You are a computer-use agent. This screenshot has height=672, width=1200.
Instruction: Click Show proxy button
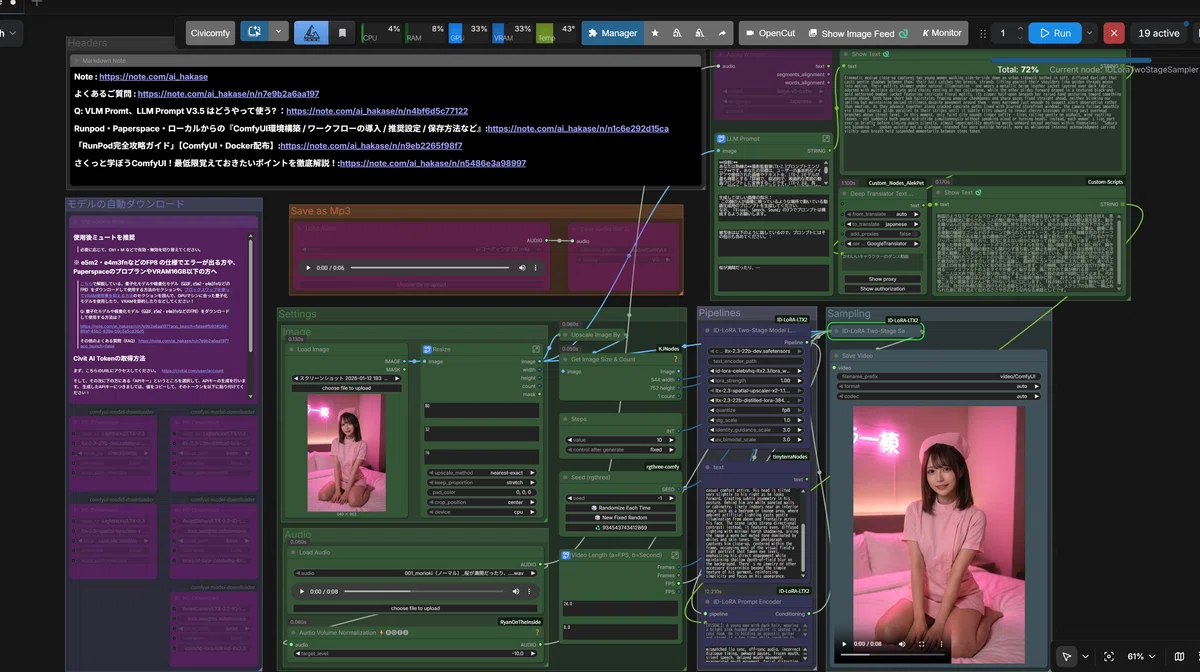pos(883,279)
